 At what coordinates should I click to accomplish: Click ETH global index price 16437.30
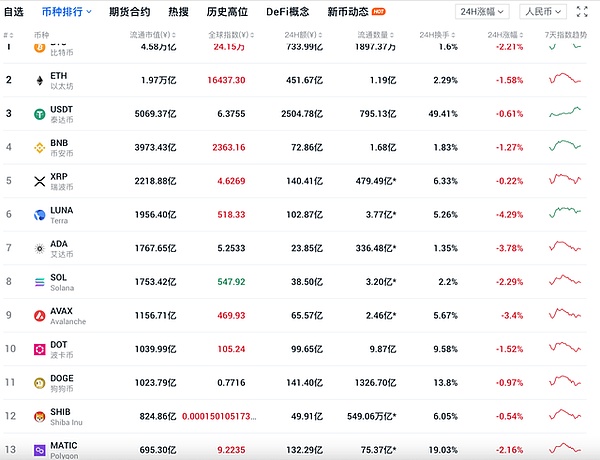(226, 80)
